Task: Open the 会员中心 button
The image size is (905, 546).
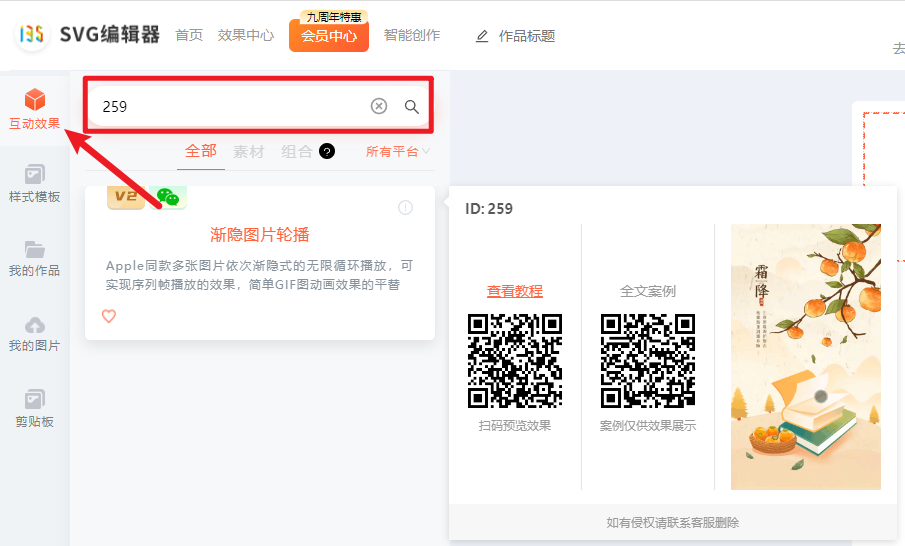Action: click(329, 36)
